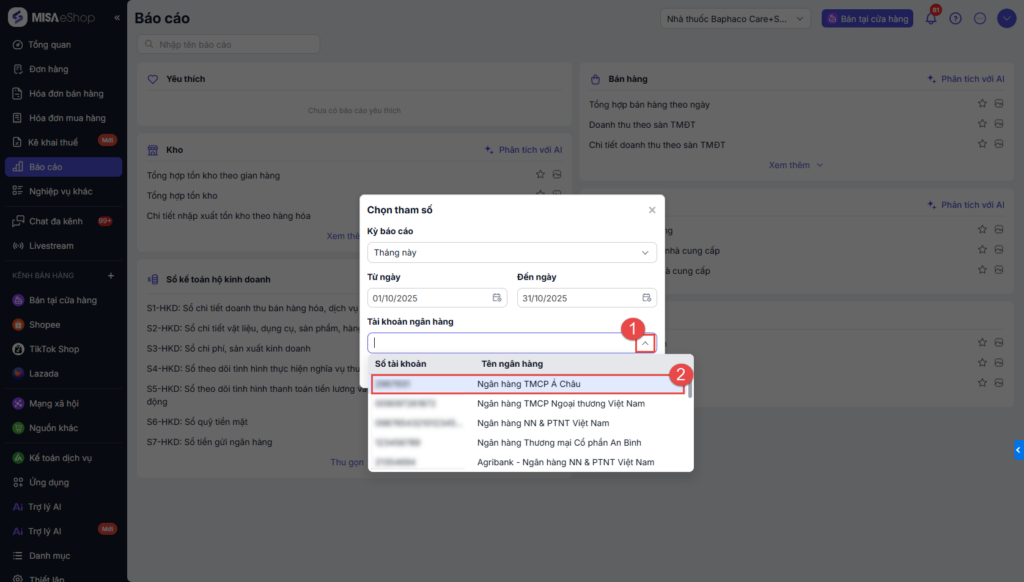Open the Đến ngày calendar picker
This screenshot has height=582, width=1024.
[647, 298]
